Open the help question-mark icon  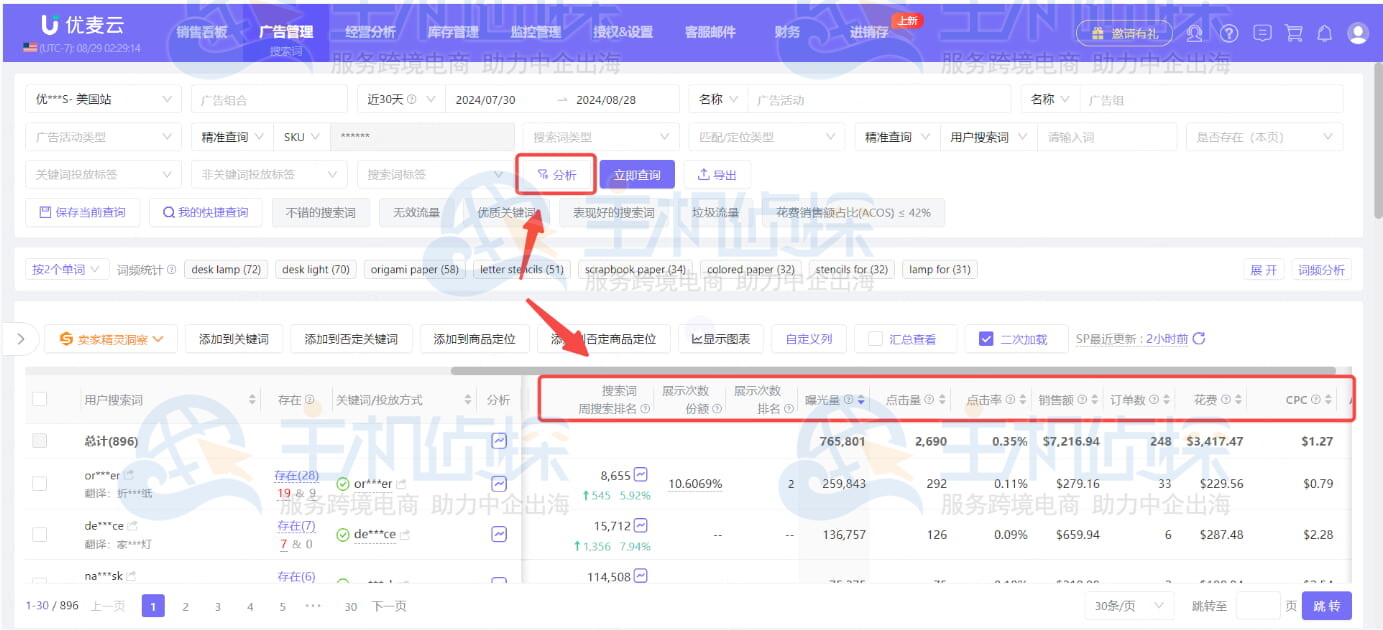coord(1228,33)
